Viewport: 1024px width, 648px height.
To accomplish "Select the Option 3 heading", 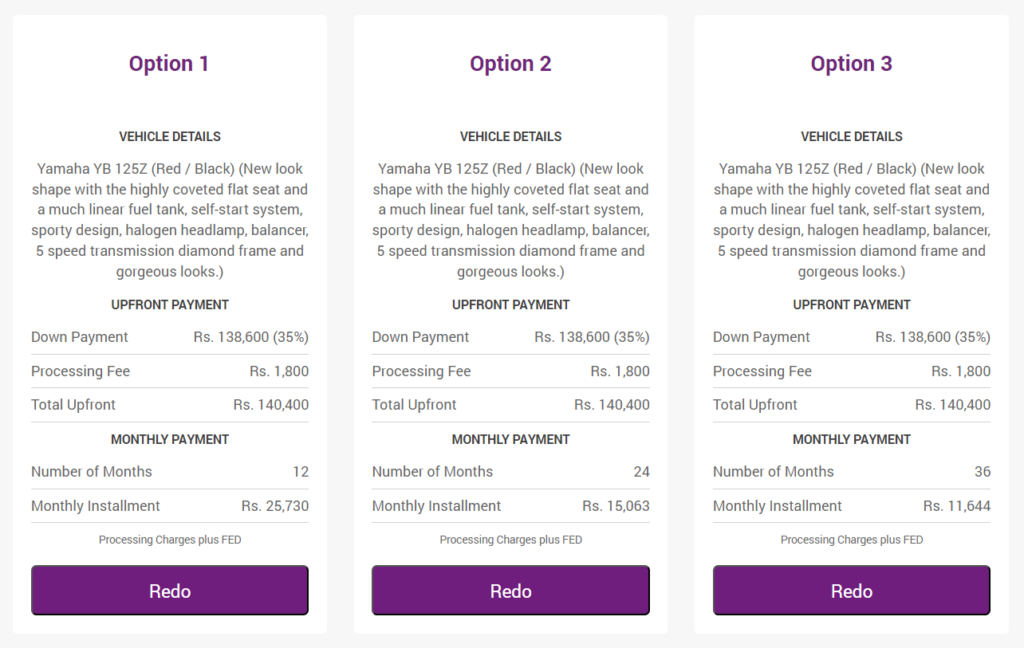I will 852,63.
